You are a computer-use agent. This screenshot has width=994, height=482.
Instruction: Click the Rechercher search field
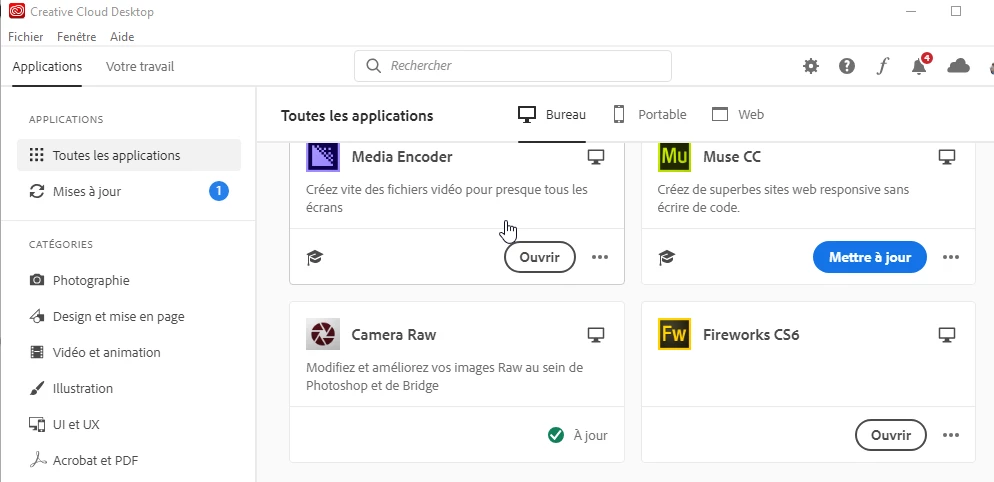pyautogui.click(x=512, y=66)
